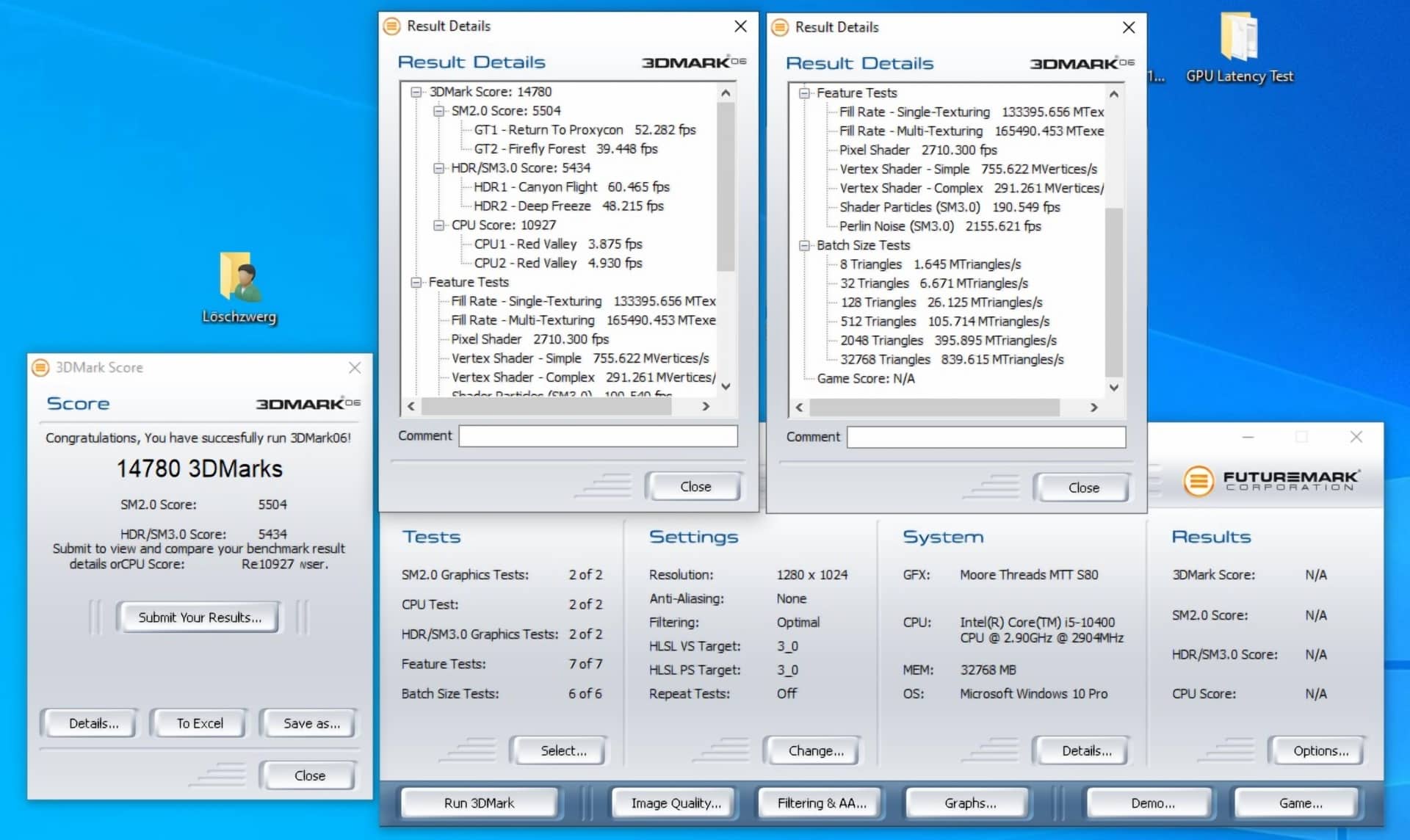Click the Comment field in left Result Details

pyautogui.click(x=598, y=436)
